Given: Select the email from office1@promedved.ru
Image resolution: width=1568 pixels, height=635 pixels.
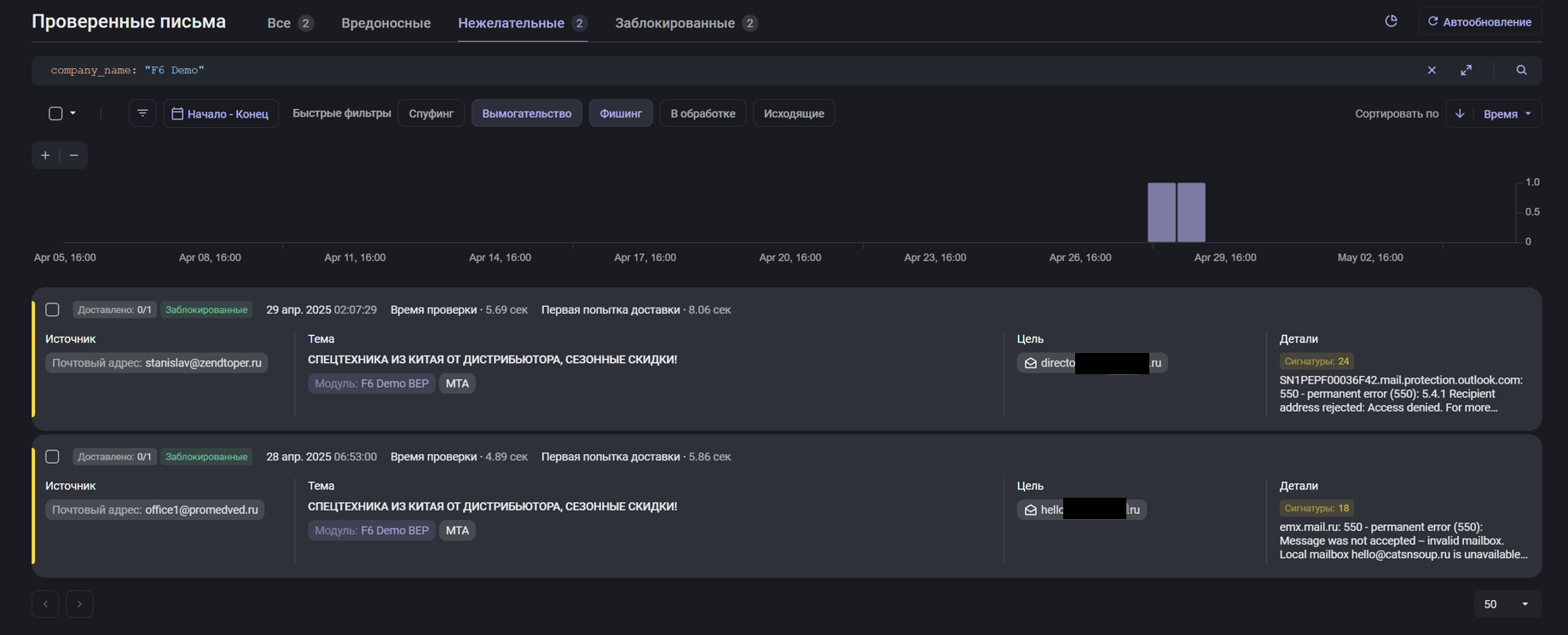Looking at the screenshot, I should tap(52, 457).
